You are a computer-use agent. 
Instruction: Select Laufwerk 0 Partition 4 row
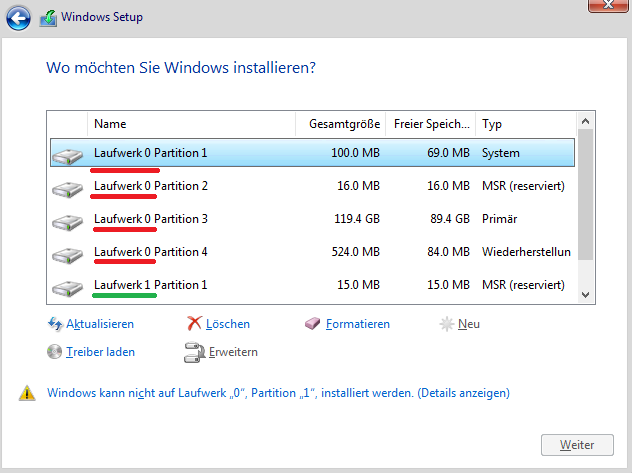[312, 252]
